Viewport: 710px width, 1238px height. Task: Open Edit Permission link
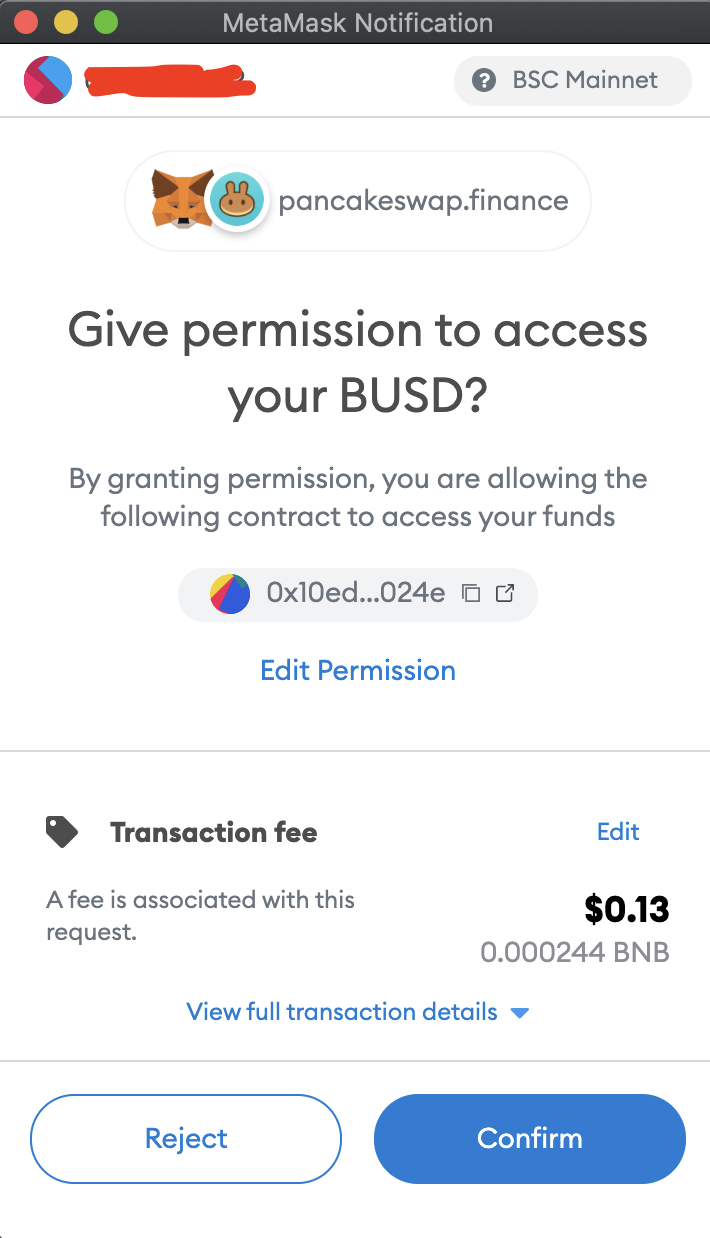(x=358, y=670)
